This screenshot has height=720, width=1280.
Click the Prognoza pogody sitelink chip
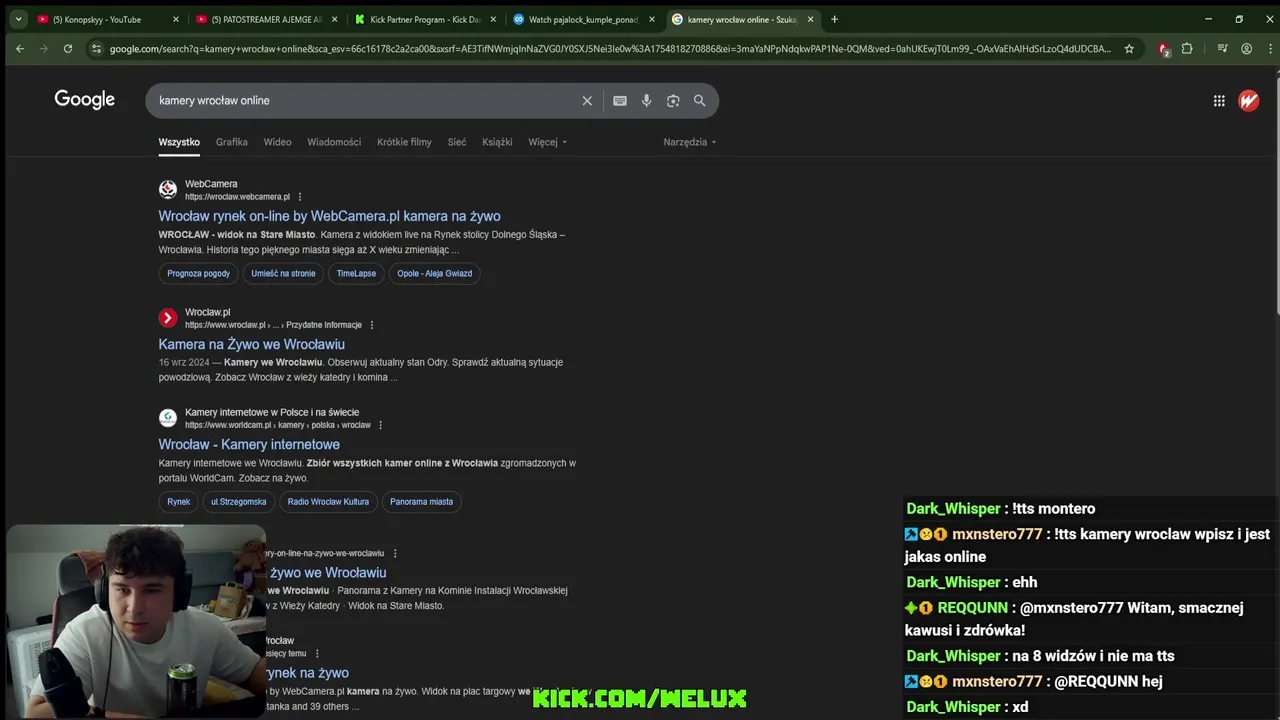click(198, 273)
